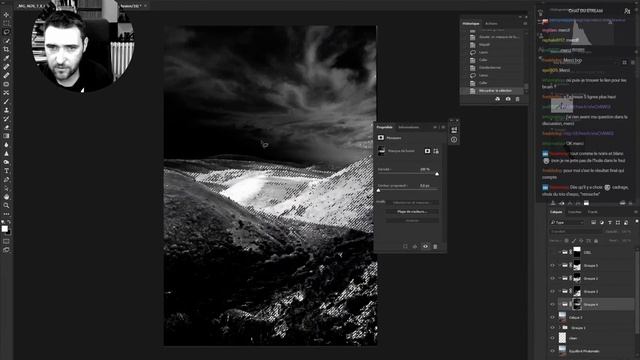Expand the Groupe 1 folder chevron
This screenshot has height=360, width=640.
pos(560,328)
